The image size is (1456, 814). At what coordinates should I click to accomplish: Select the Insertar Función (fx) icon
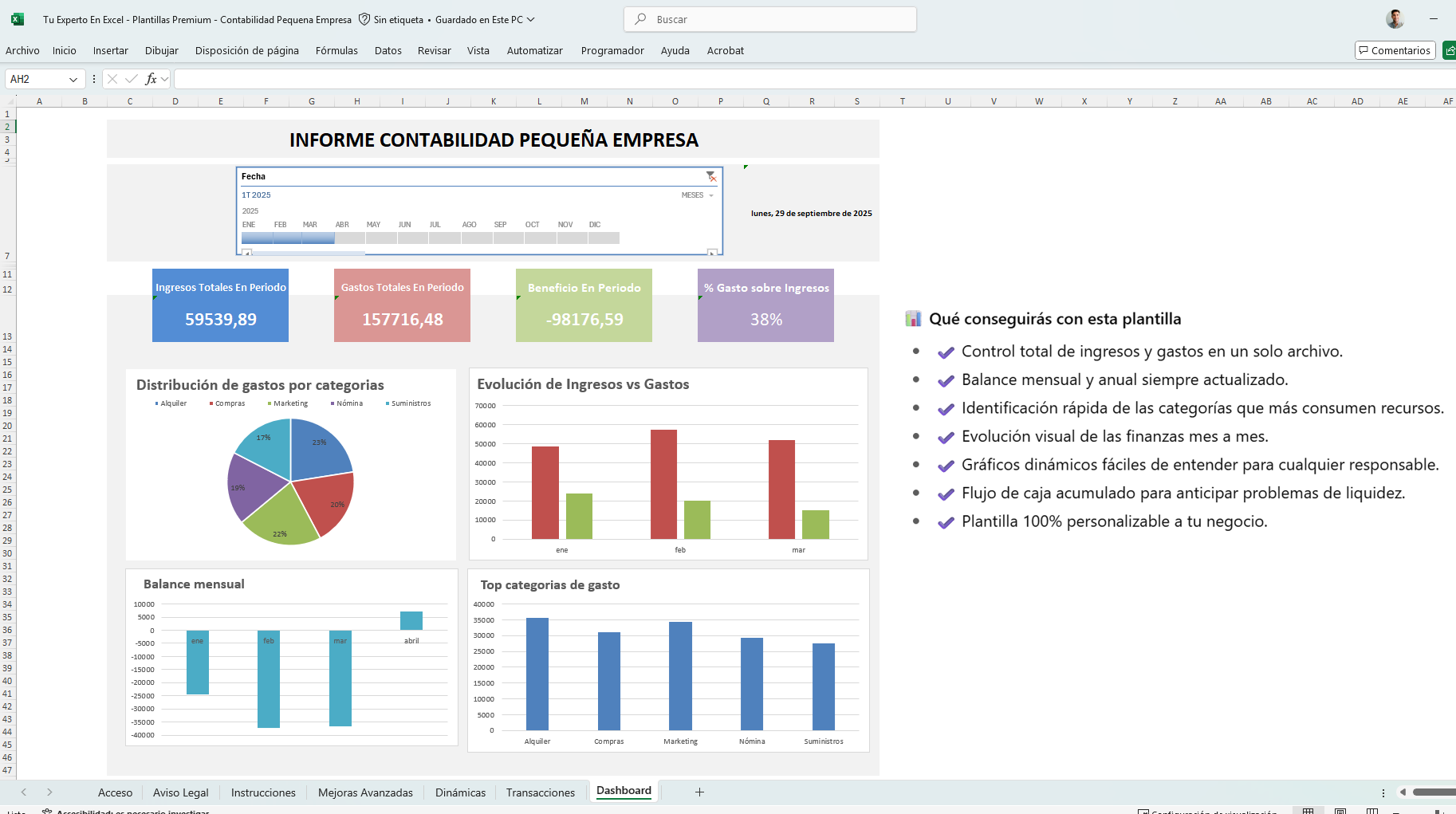152,79
